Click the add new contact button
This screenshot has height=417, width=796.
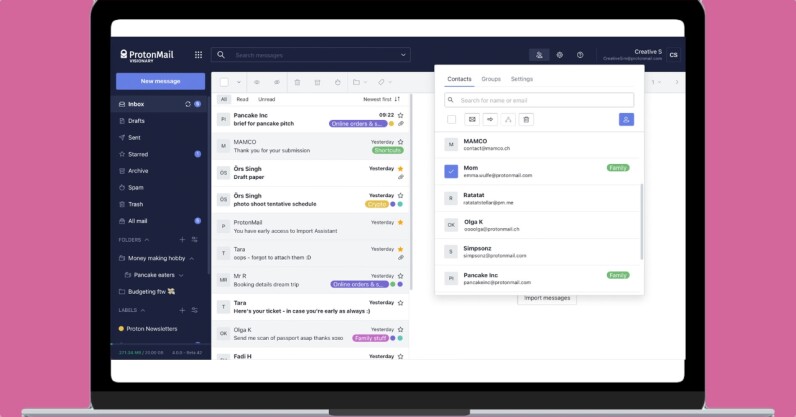click(x=626, y=119)
